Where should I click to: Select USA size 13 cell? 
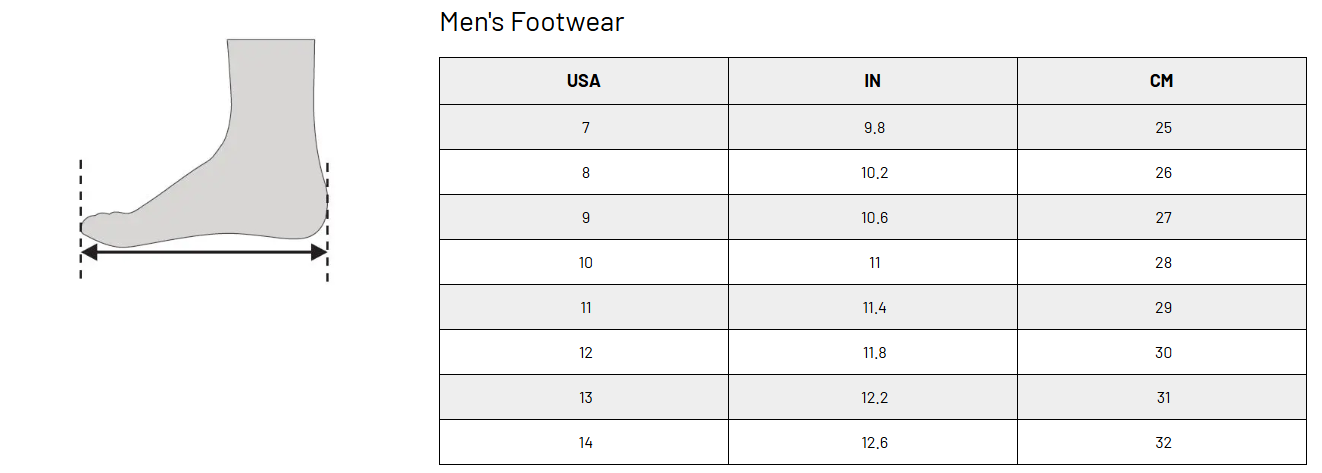point(585,398)
